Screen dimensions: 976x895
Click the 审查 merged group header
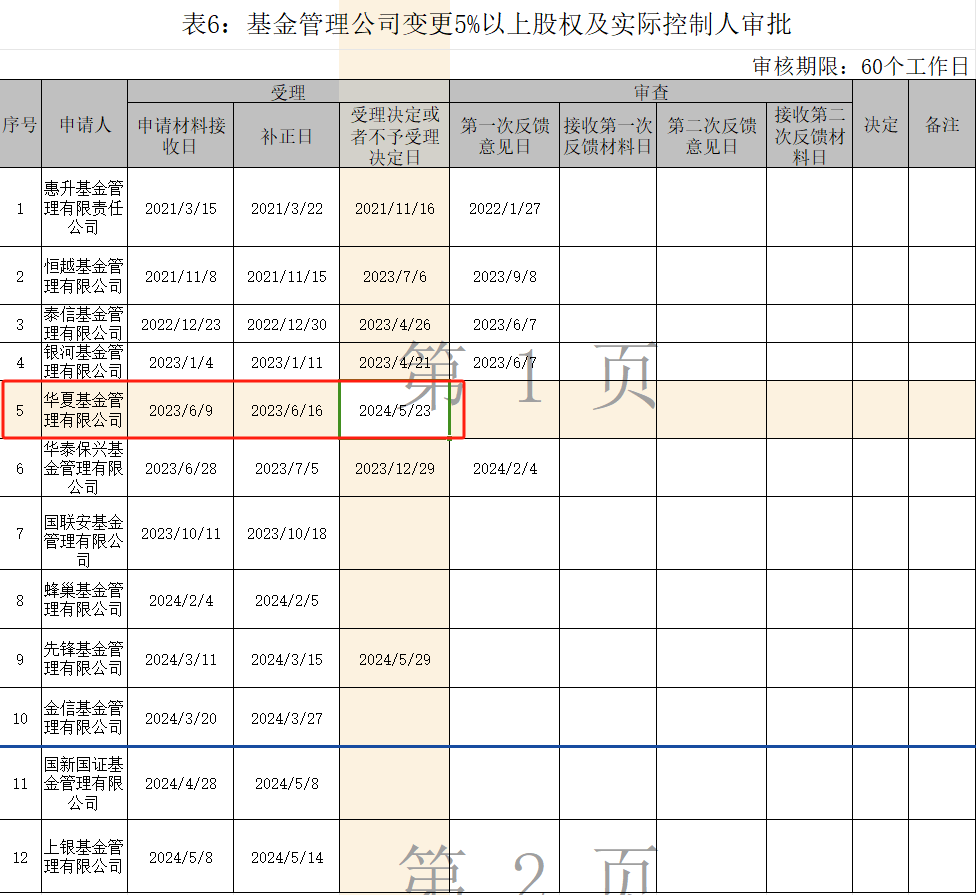[x=650, y=92]
